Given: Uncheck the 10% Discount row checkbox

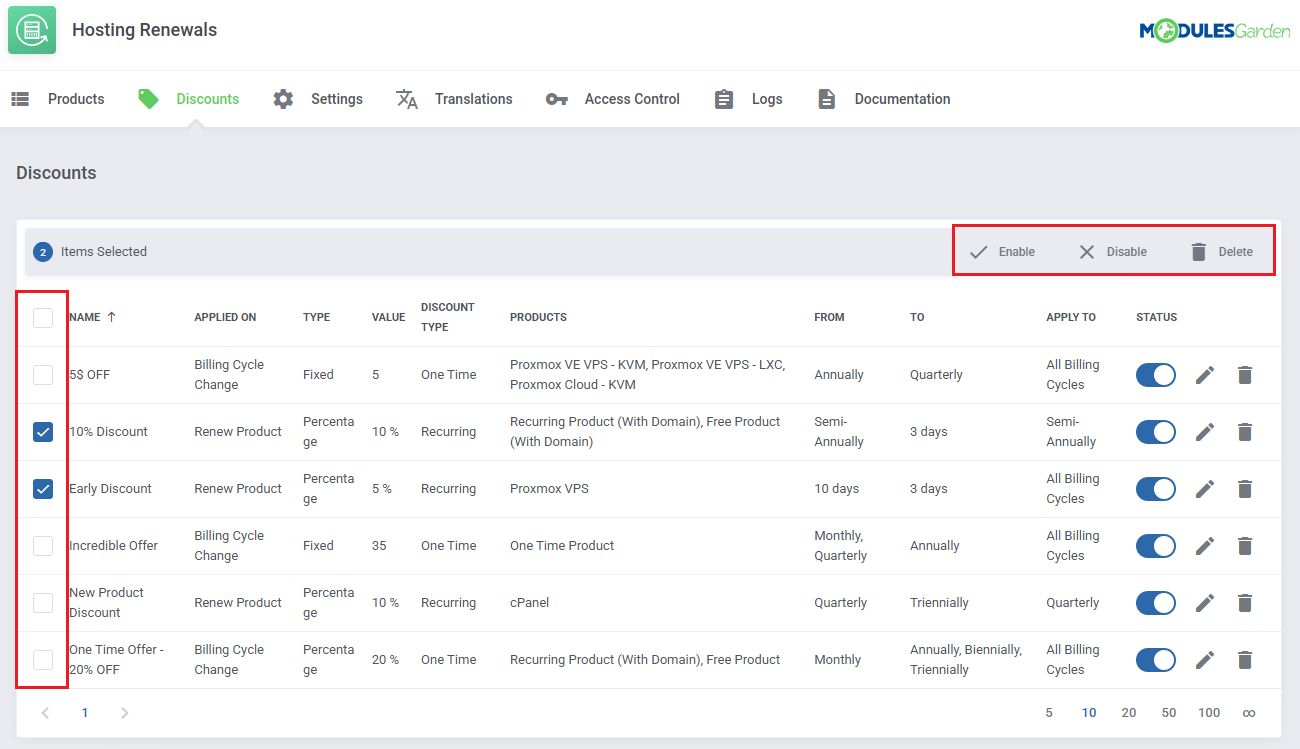Looking at the screenshot, I should [x=43, y=432].
